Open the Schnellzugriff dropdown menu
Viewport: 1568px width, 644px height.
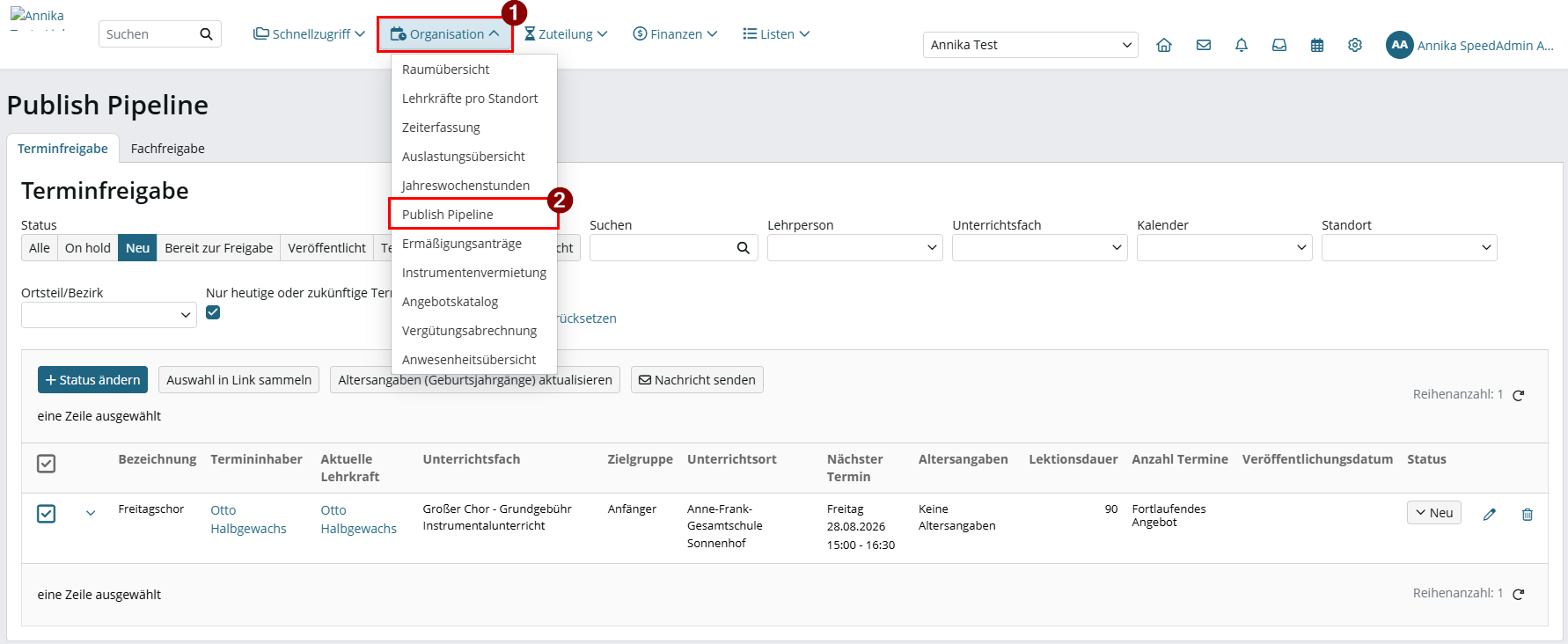(309, 34)
